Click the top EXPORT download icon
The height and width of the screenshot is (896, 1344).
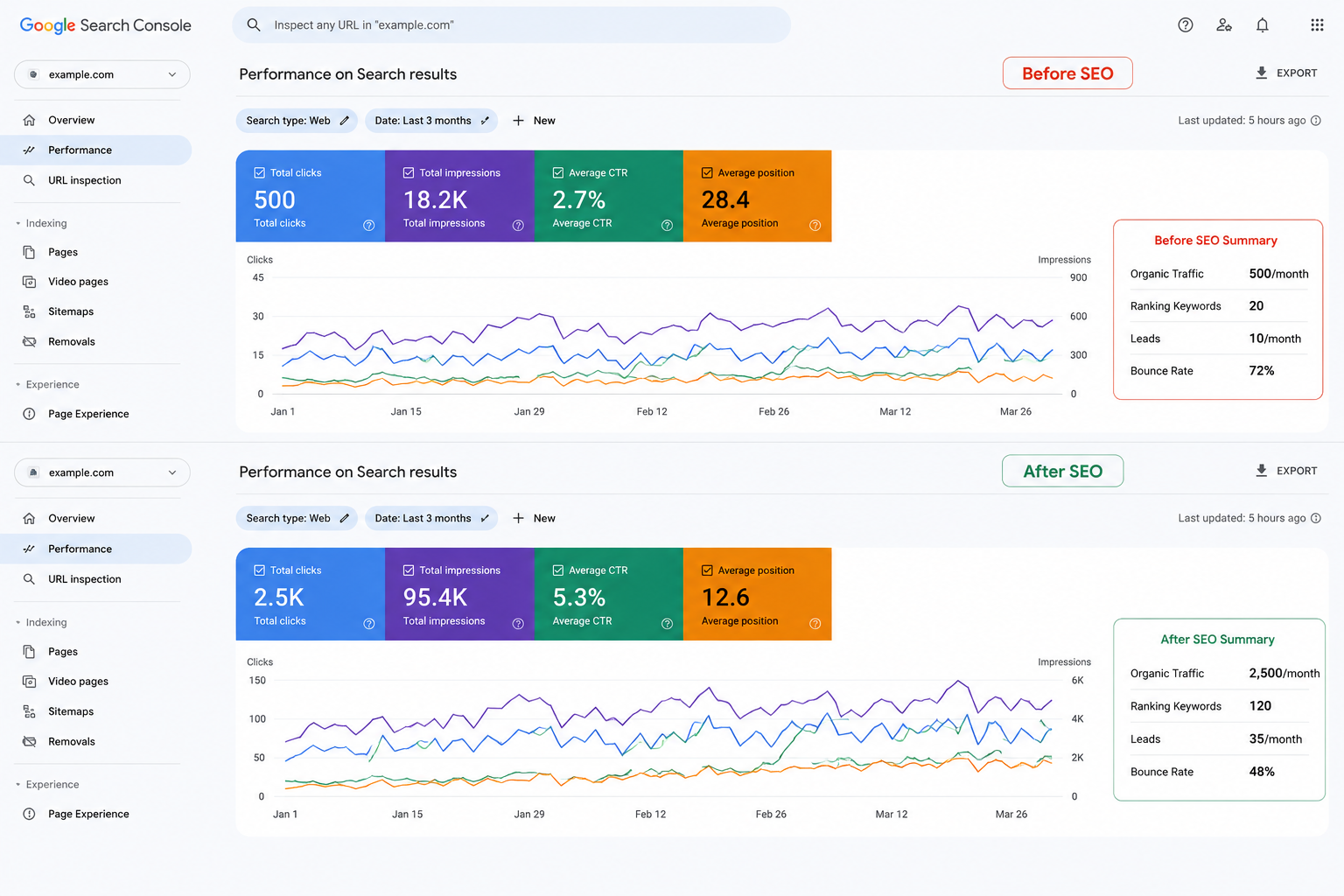pyautogui.click(x=1261, y=73)
